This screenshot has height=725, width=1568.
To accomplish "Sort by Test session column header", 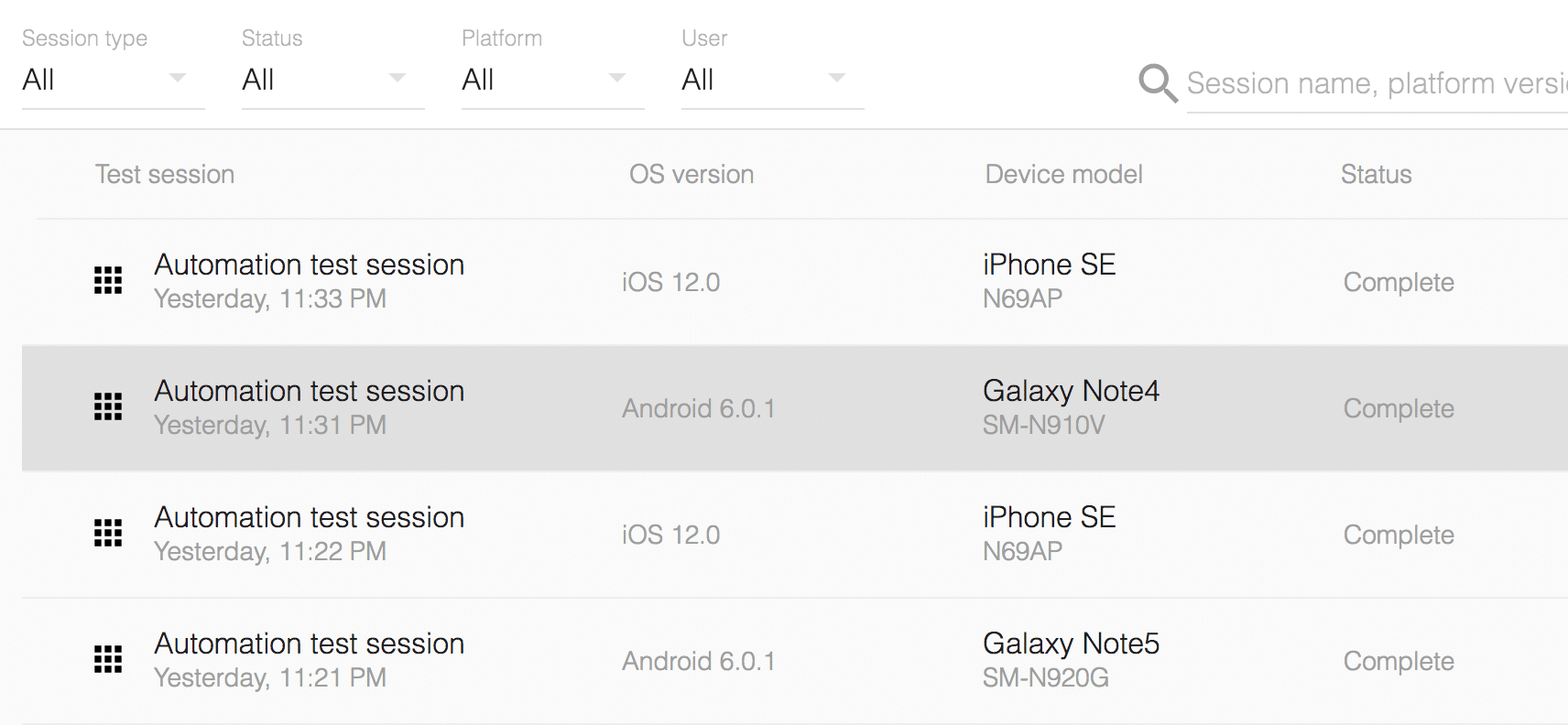I will (x=165, y=174).
